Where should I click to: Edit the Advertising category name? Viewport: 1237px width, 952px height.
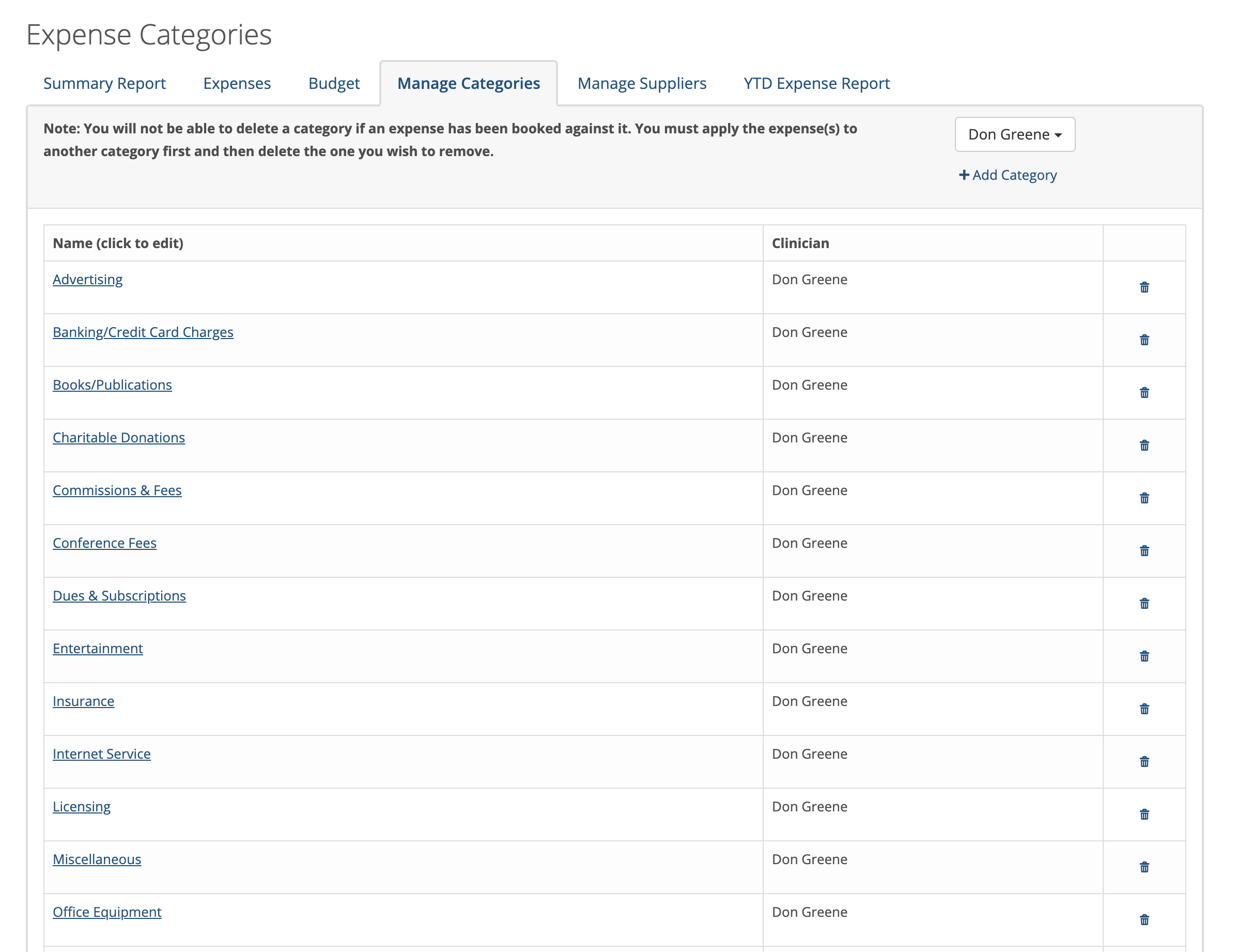[x=88, y=280]
